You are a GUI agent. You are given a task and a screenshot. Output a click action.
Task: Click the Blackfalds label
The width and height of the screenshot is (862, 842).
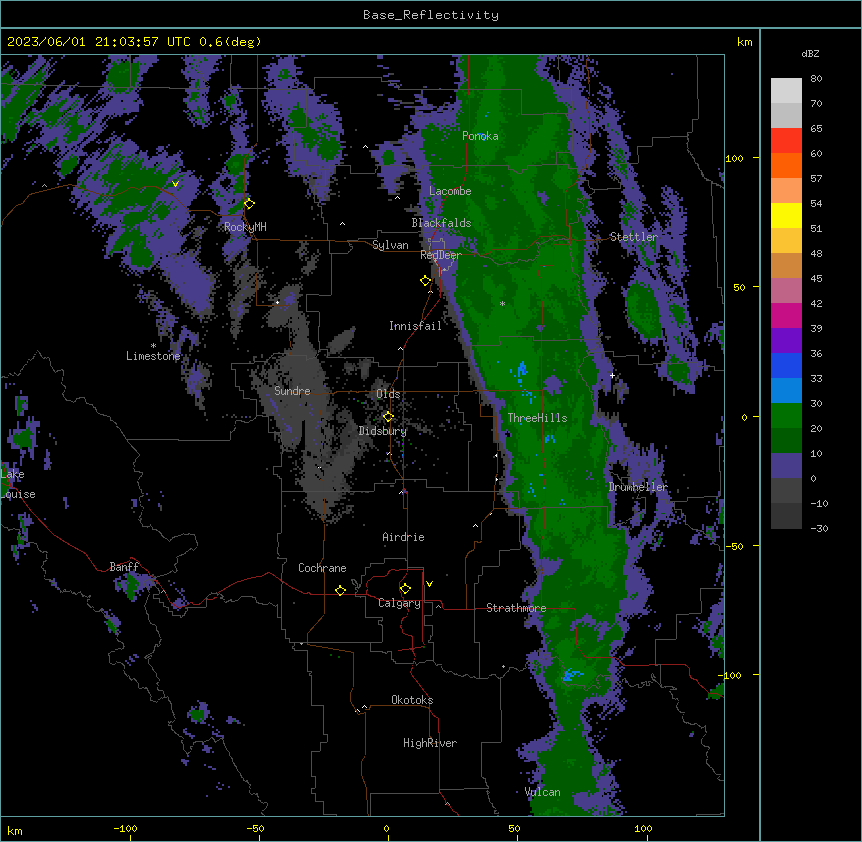click(441, 223)
